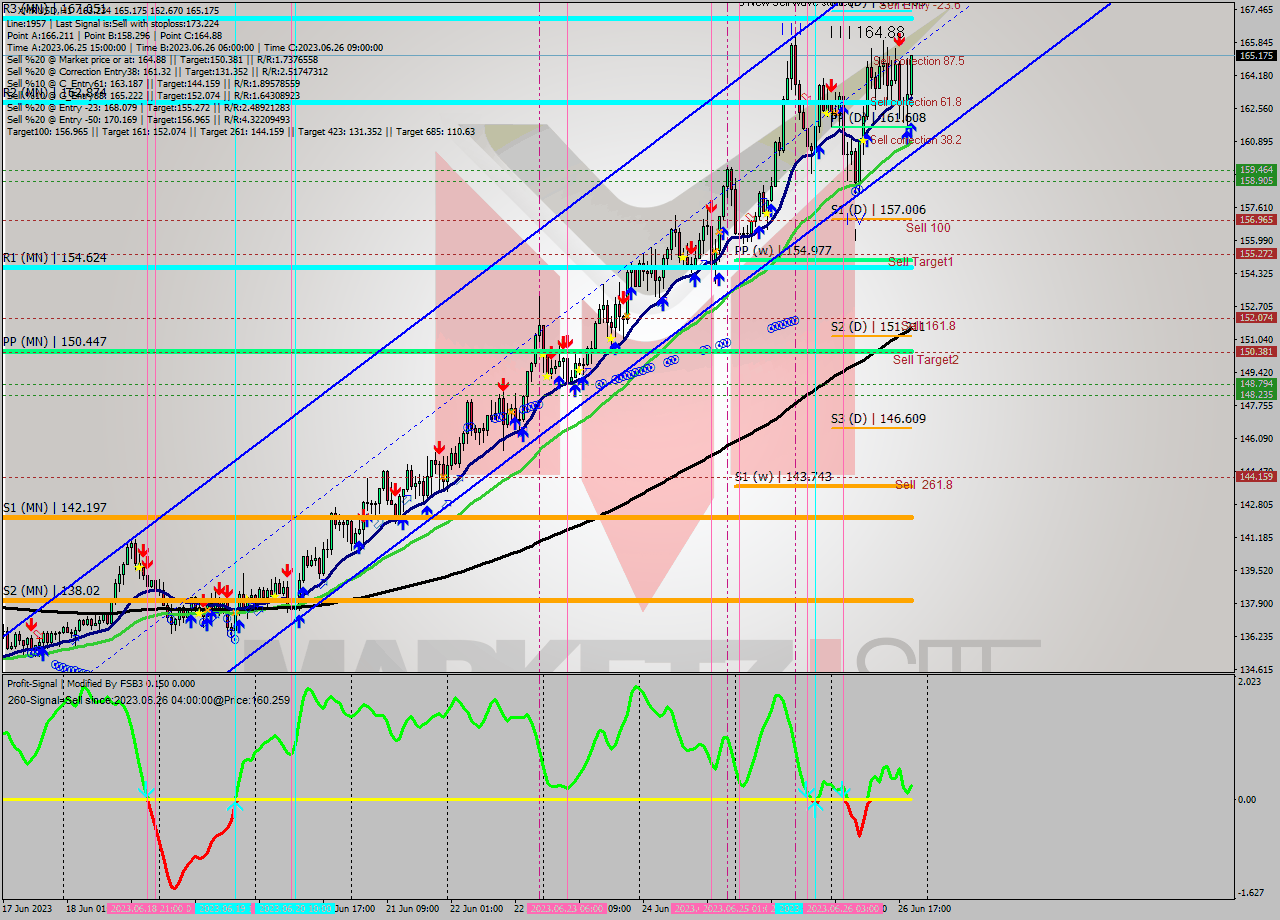Click the 22 Jun 01:00 date on the time axis
The width and height of the screenshot is (1280, 920).
point(476,909)
